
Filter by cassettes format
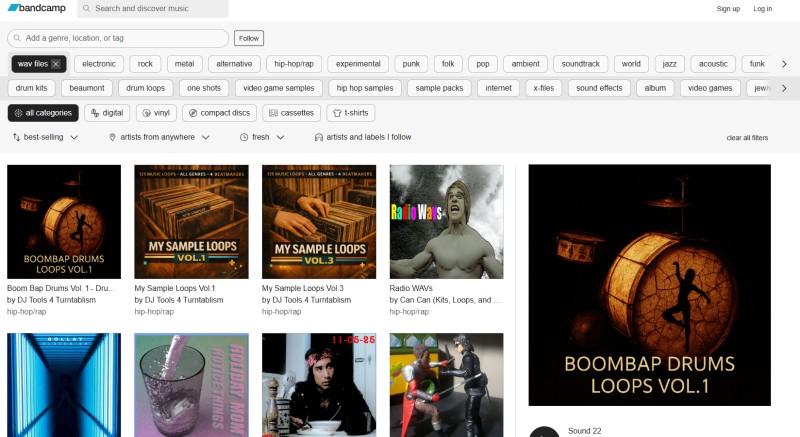click(x=291, y=113)
